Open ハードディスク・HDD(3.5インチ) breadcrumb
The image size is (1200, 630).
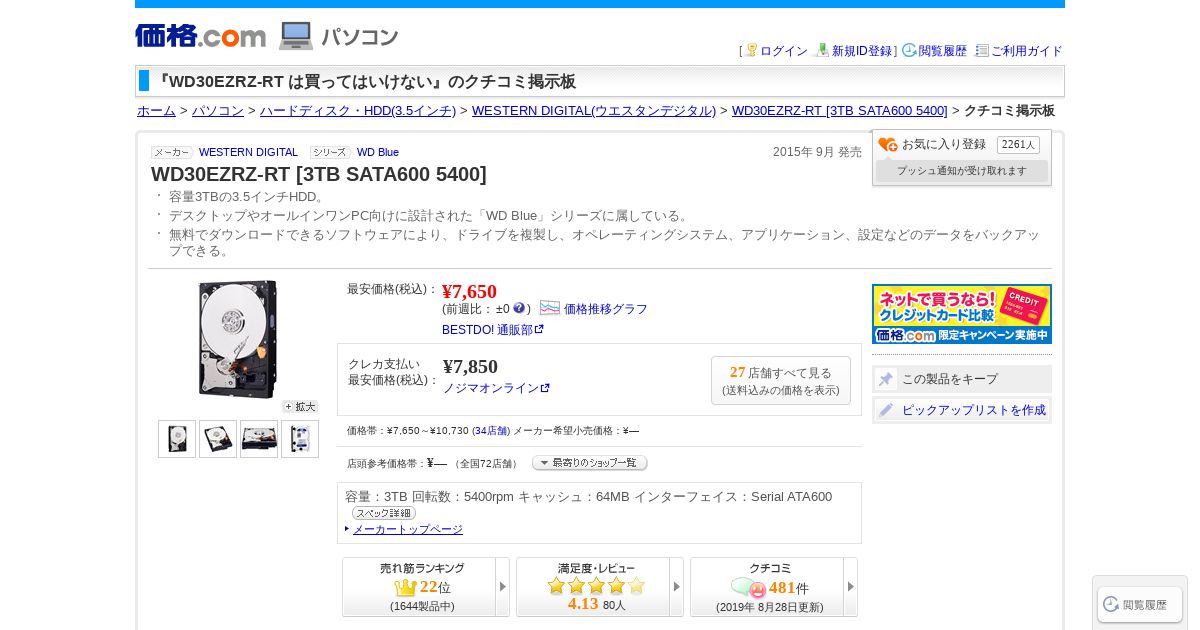[358, 111]
